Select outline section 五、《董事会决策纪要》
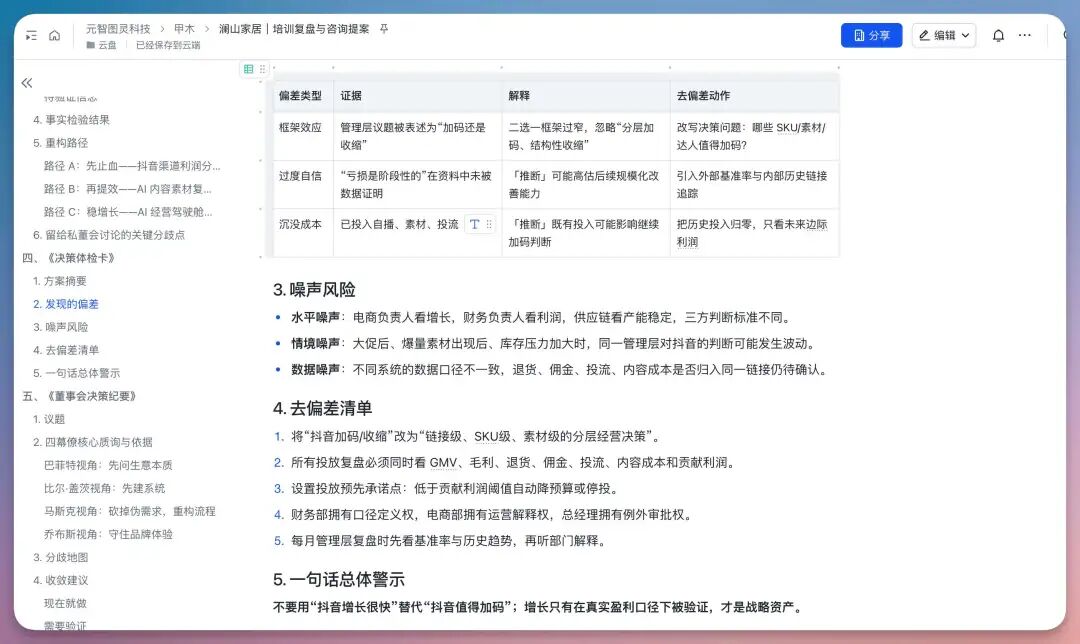The height and width of the screenshot is (644, 1080). 79,396
